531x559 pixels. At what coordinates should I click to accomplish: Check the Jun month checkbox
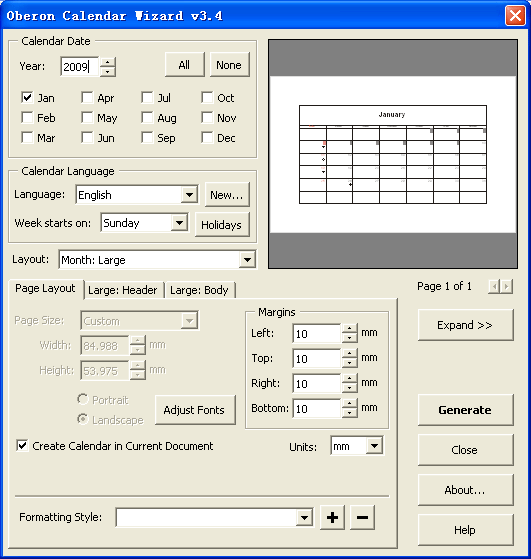pyautogui.click(x=87, y=137)
